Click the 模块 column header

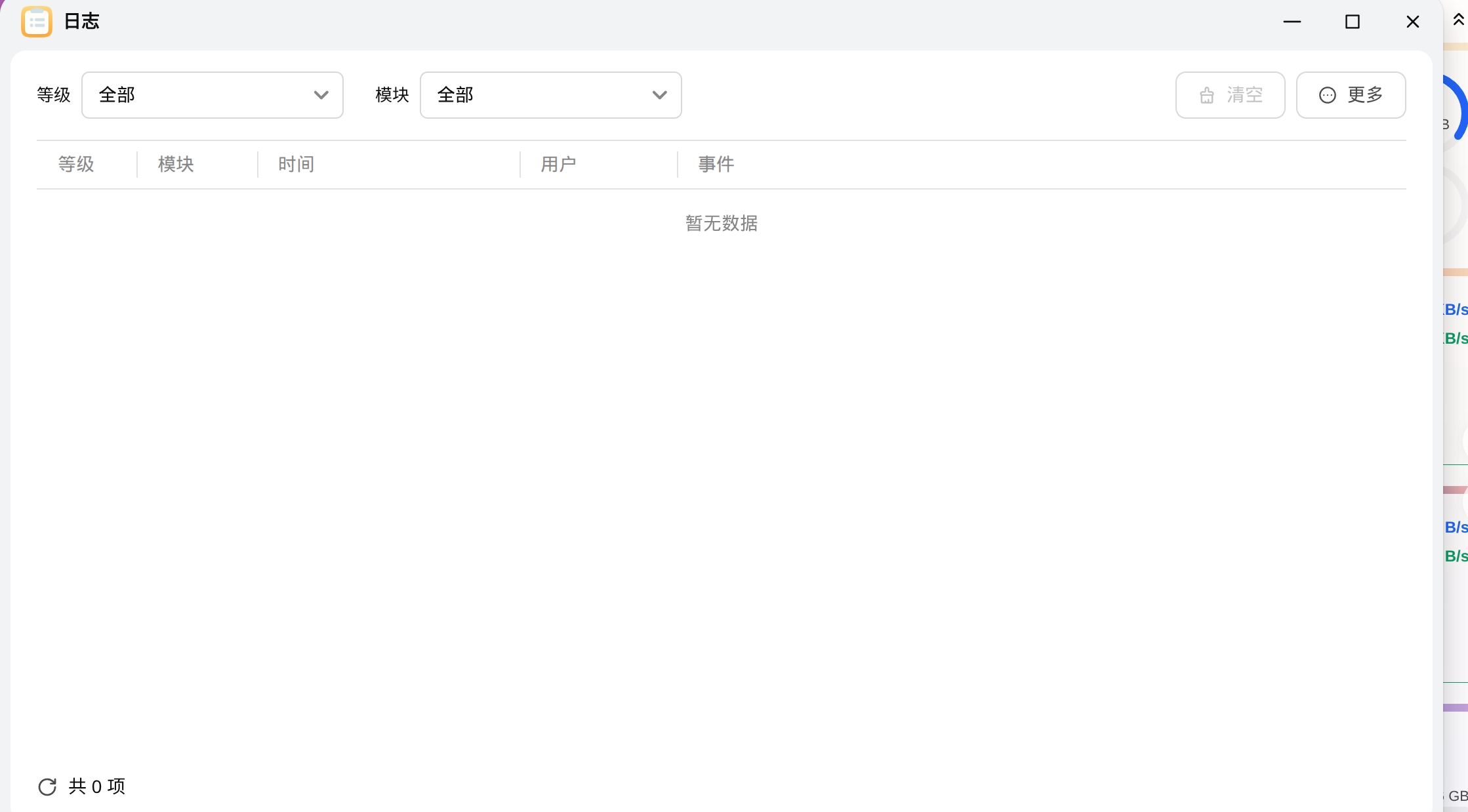click(176, 164)
